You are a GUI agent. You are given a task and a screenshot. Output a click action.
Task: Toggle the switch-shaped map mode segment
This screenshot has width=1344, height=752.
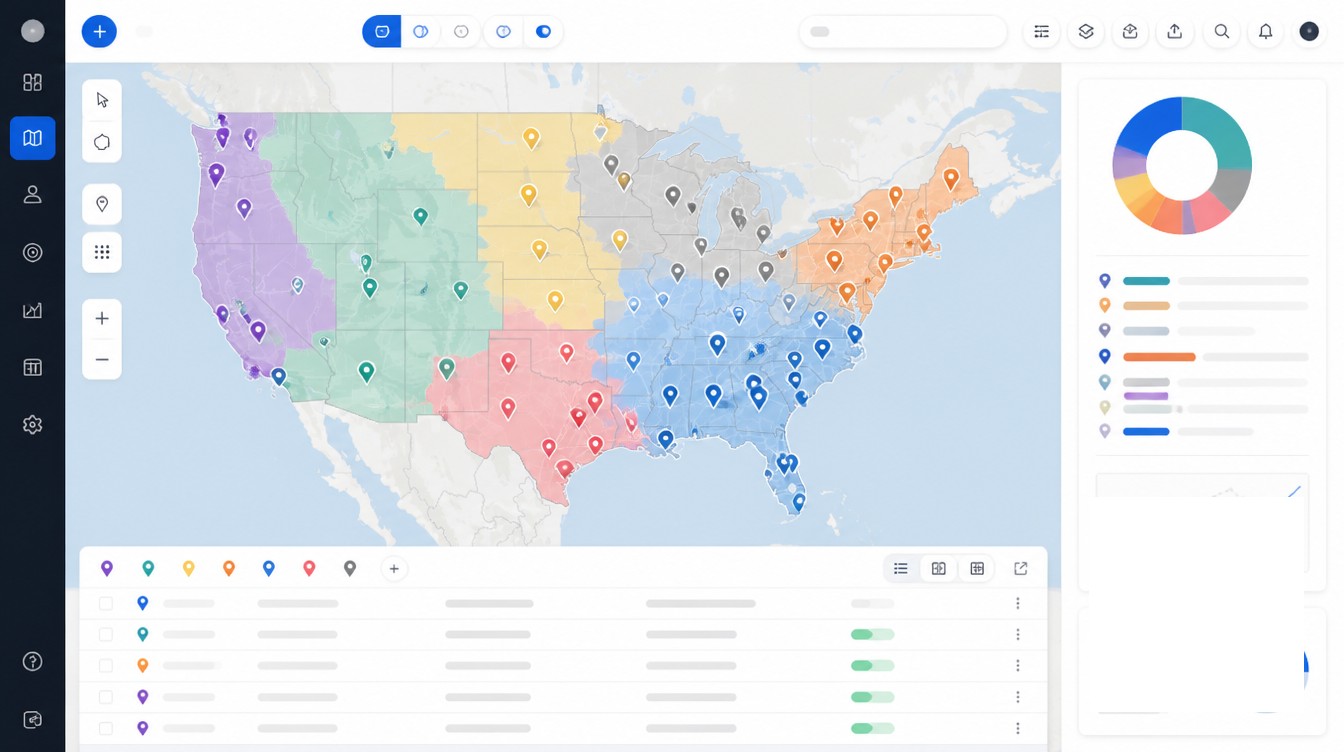point(543,31)
